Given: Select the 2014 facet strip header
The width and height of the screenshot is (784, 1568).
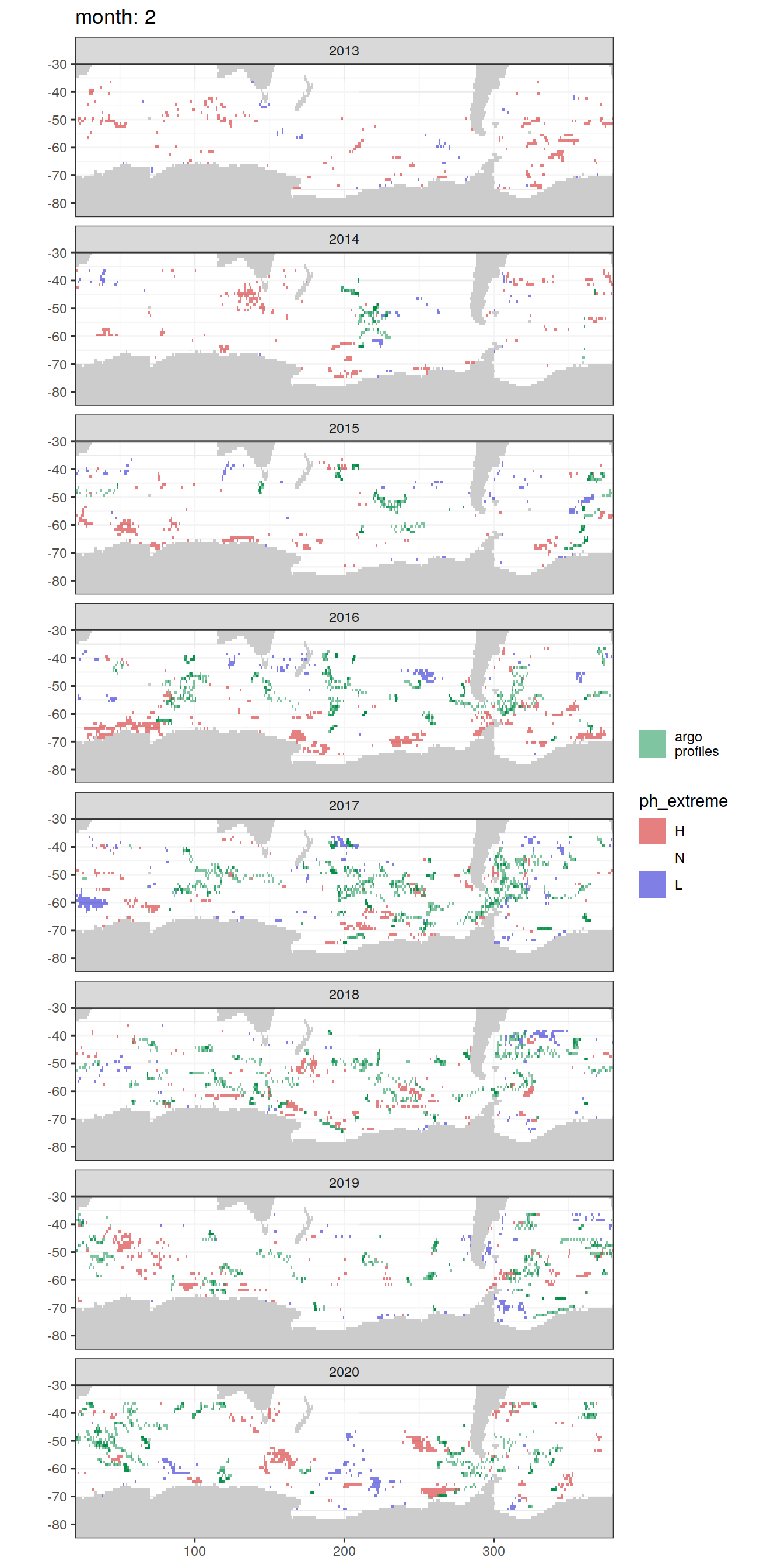Looking at the screenshot, I should point(344,239).
